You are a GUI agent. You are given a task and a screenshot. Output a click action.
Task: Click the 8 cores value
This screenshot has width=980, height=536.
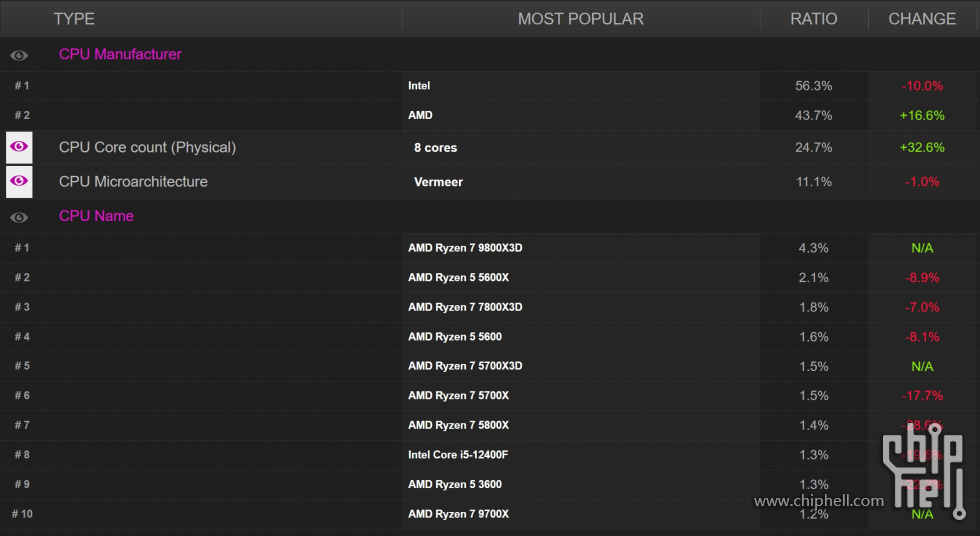pyautogui.click(x=436, y=148)
